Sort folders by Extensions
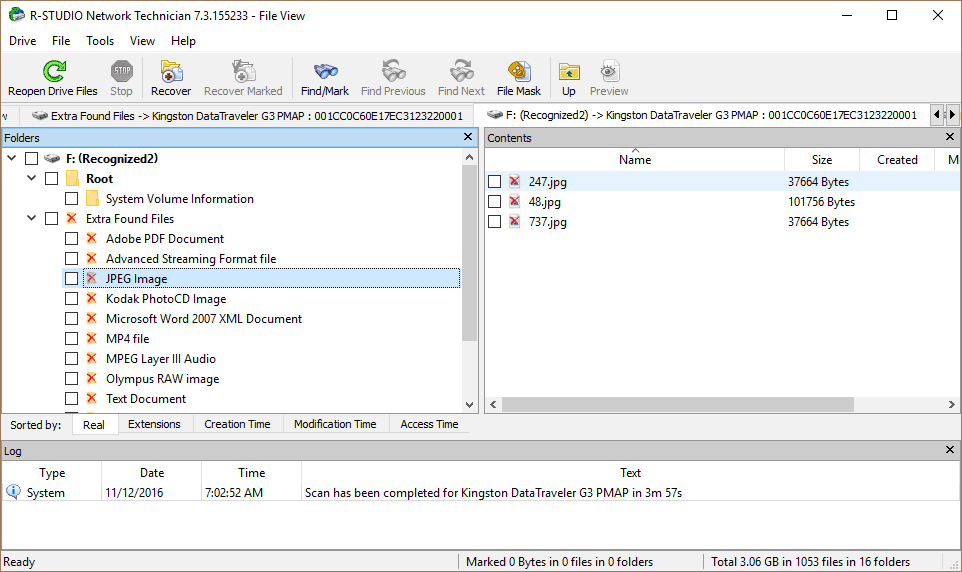 point(154,424)
